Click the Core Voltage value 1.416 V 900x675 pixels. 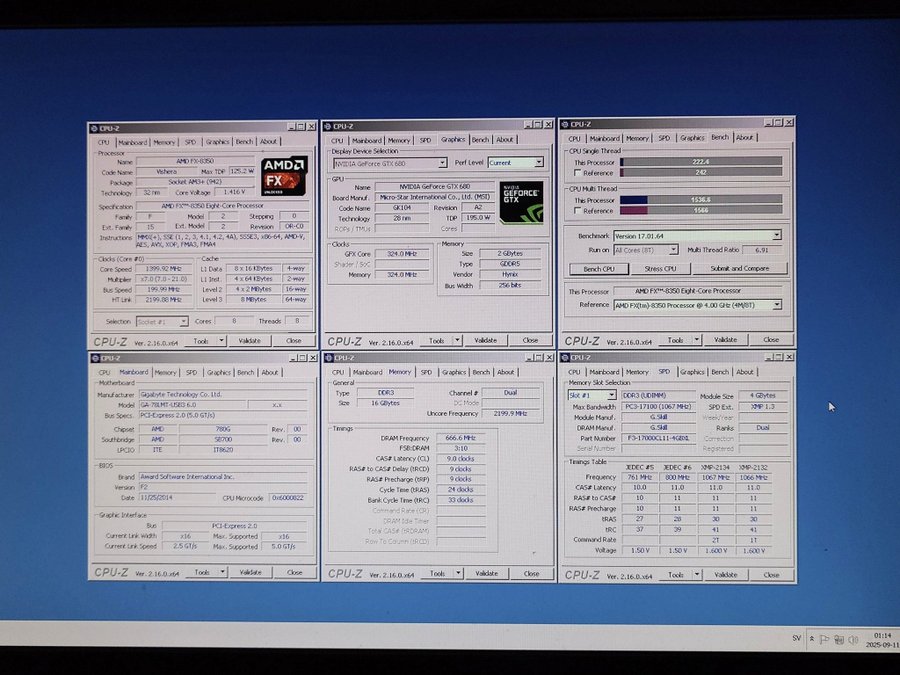tap(234, 192)
